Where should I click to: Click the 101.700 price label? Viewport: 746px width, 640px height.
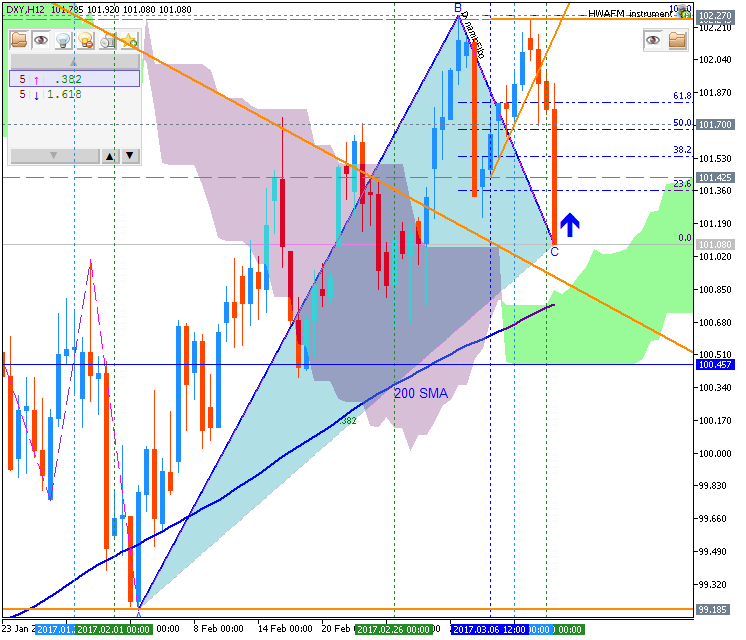pyautogui.click(x=715, y=125)
